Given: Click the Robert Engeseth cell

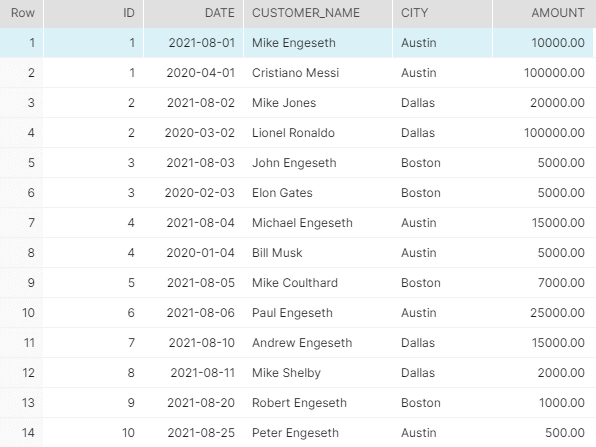Looking at the screenshot, I should coord(318,403).
